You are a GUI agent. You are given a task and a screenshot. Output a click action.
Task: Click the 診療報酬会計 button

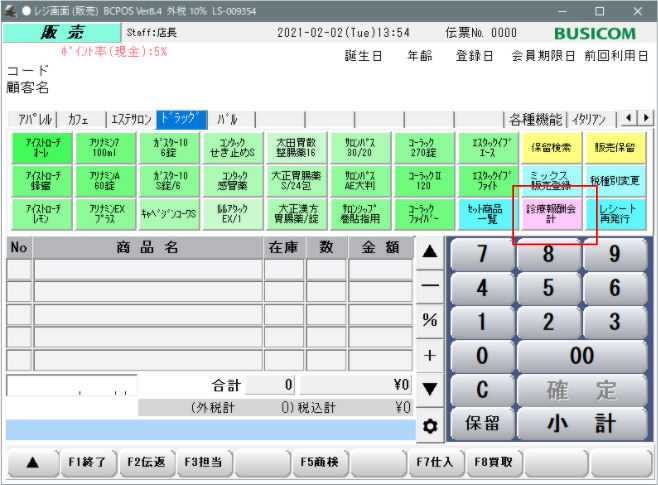click(551, 214)
